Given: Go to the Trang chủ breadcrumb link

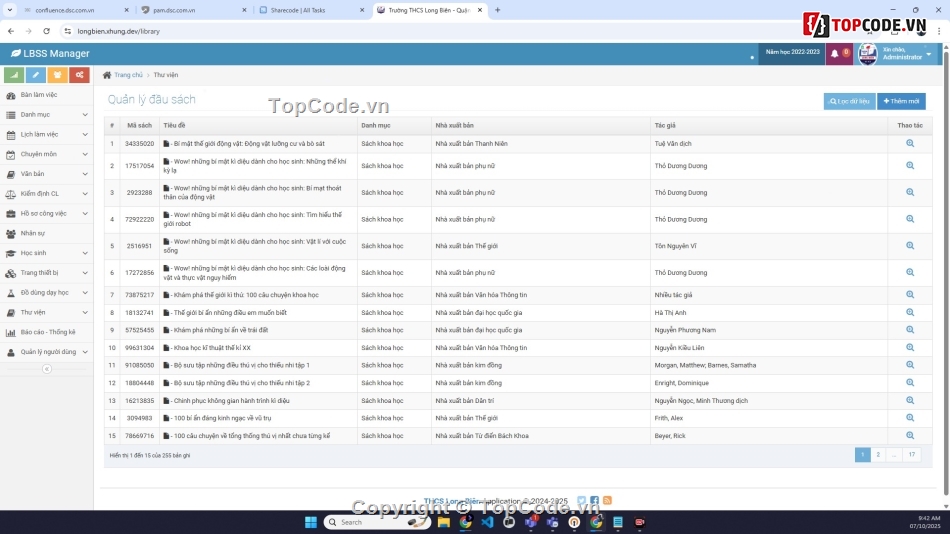Looking at the screenshot, I should click(x=127, y=75).
